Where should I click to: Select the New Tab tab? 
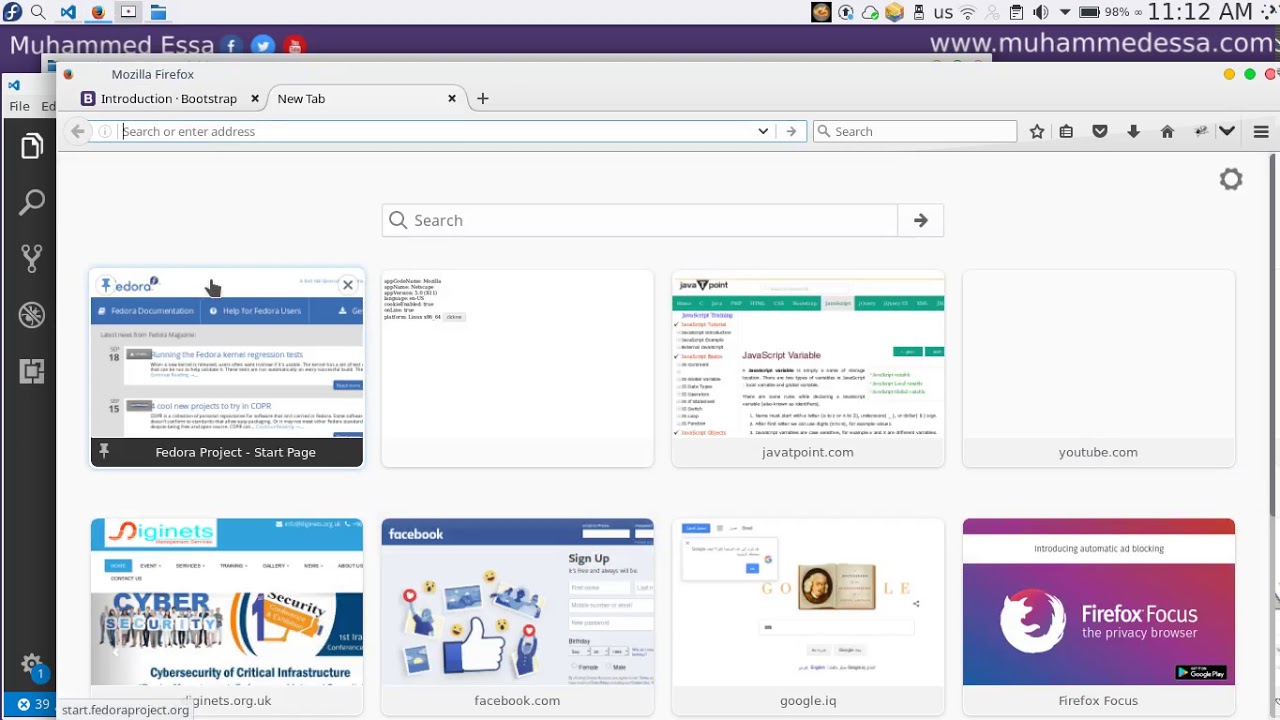pyautogui.click(x=355, y=99)
